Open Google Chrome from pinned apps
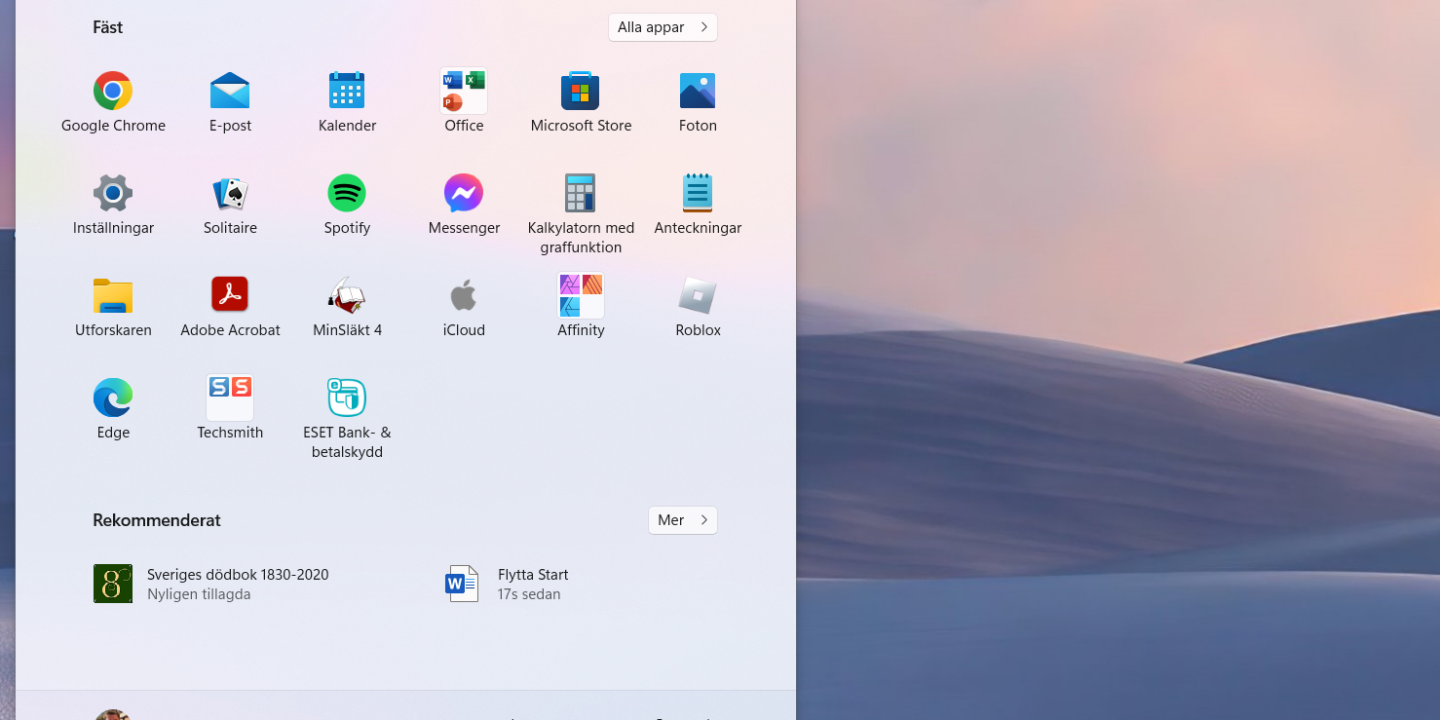The width and height of the screenshot is (1440, 720). [113, 102]
